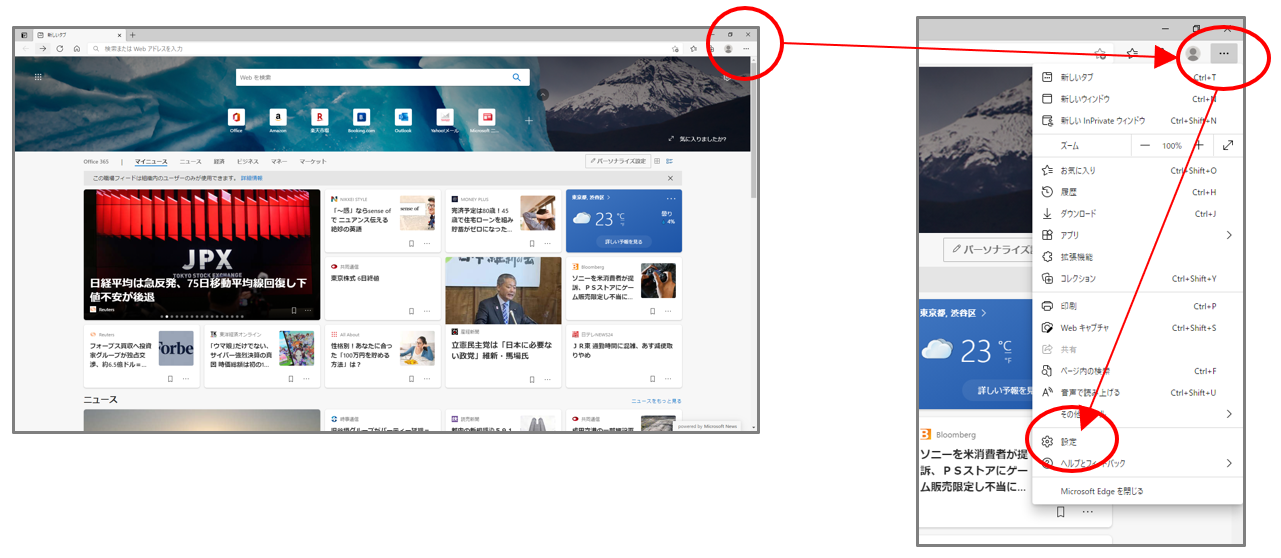Open the JPX 日経平均 headline story
Image resolution: width=1281 pixels, height=558 pixels.
coord(202,255)
